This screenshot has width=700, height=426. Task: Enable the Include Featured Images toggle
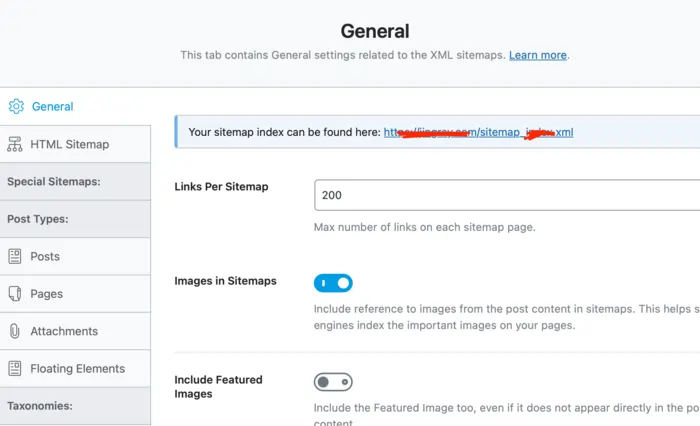333,382
